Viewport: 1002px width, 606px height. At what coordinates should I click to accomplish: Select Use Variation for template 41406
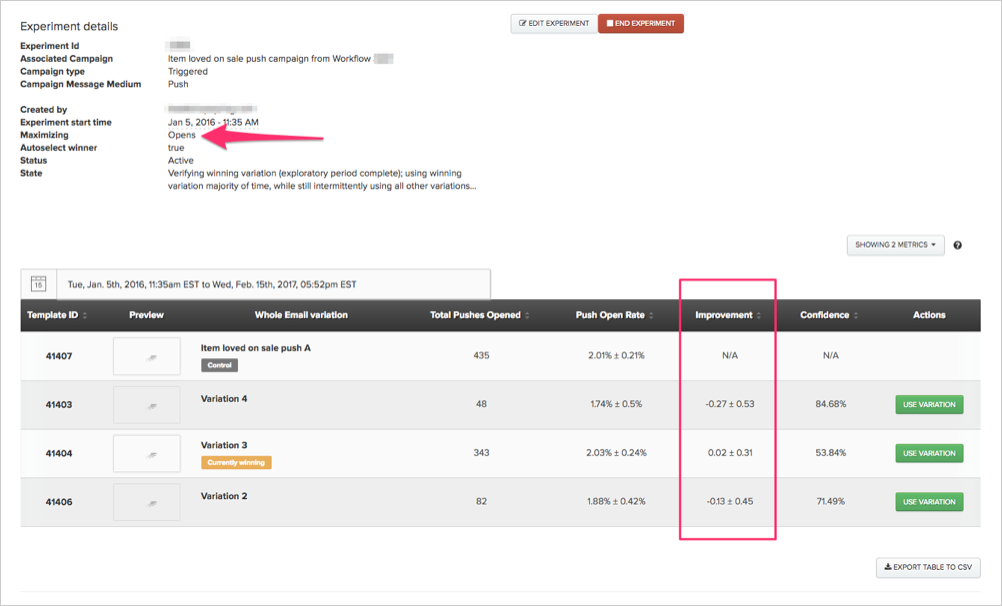tap(929, 502)
